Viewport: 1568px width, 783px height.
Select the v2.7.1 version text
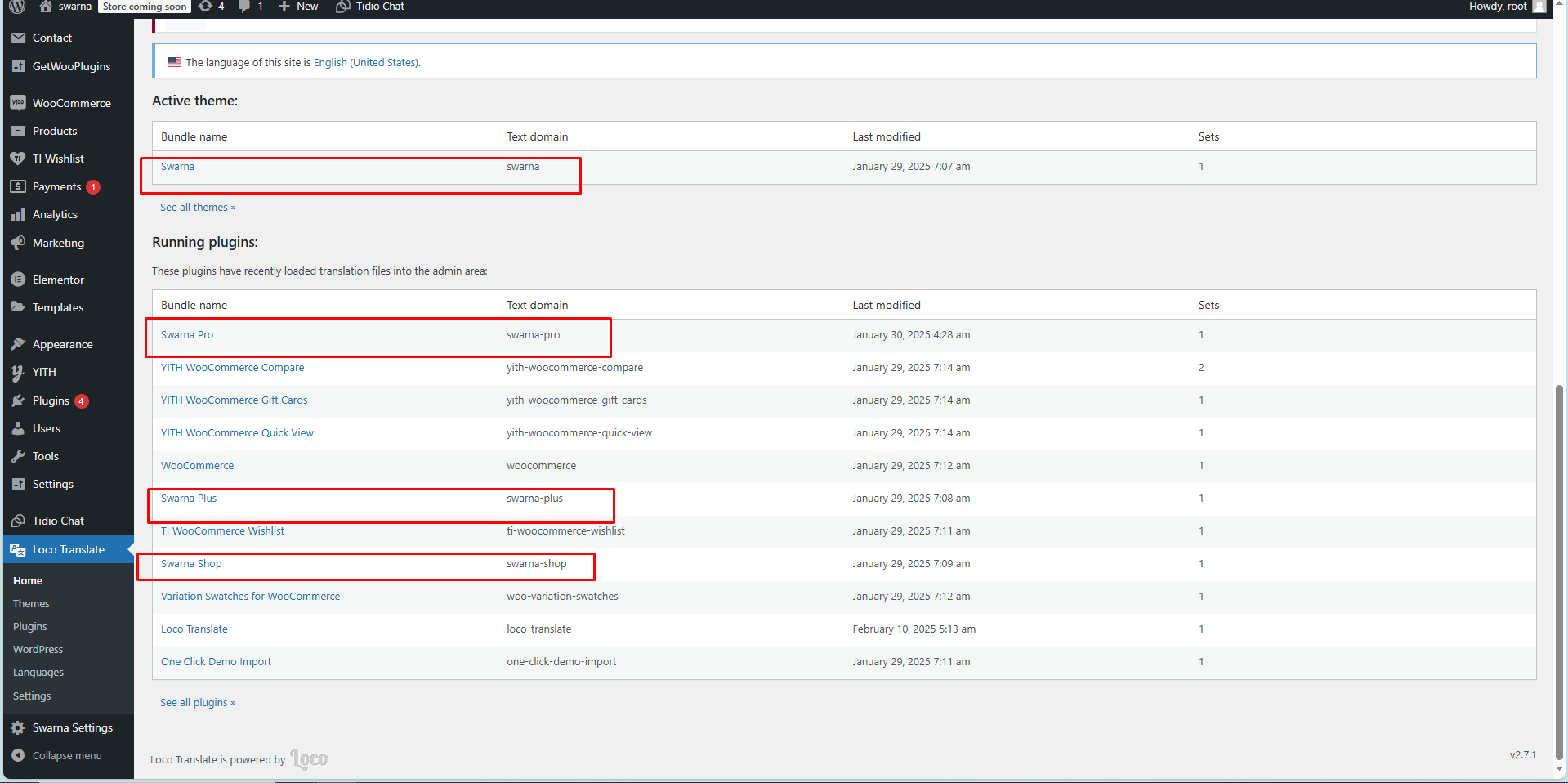1522,754
